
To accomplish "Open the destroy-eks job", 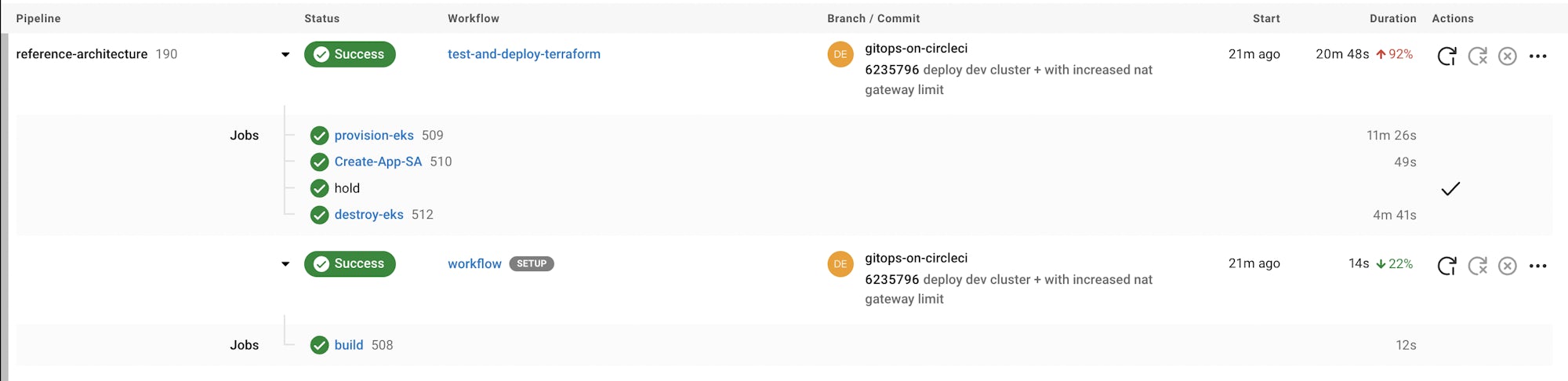I will pos(368,215).
